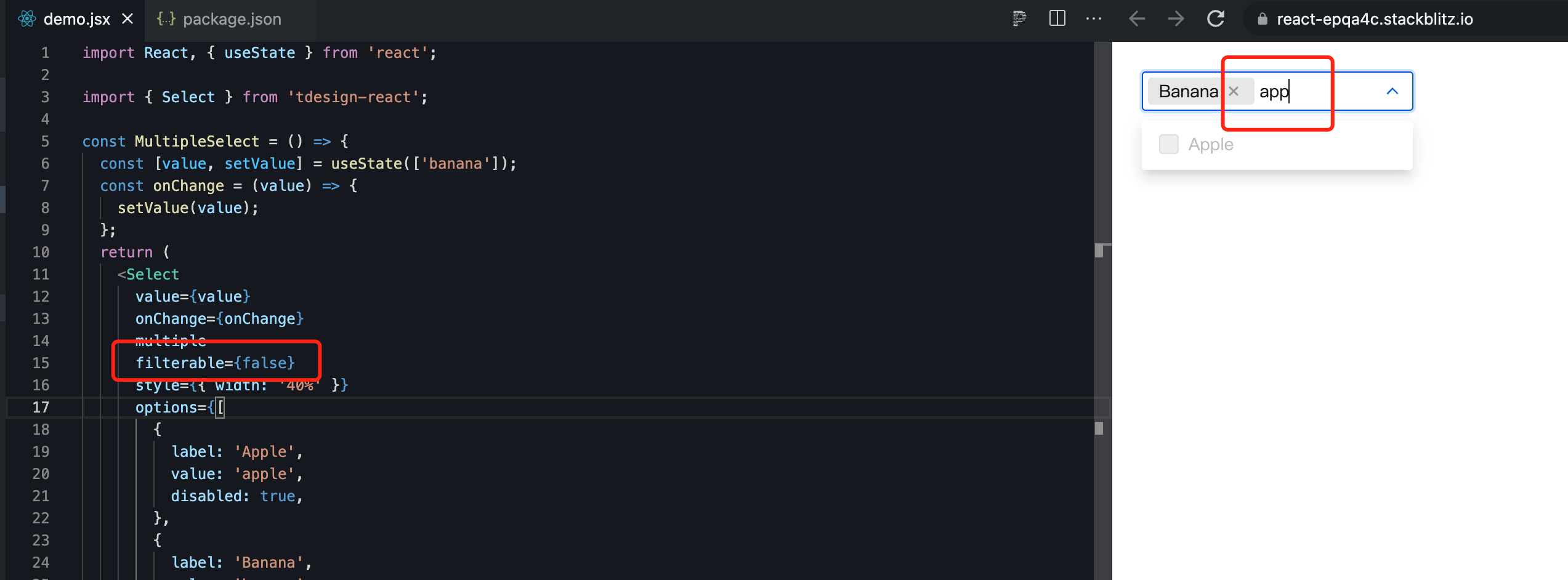Click the JSON icon beside package.json
Image resolution: width=1568 pixels, height=580 pixels.
167,19
